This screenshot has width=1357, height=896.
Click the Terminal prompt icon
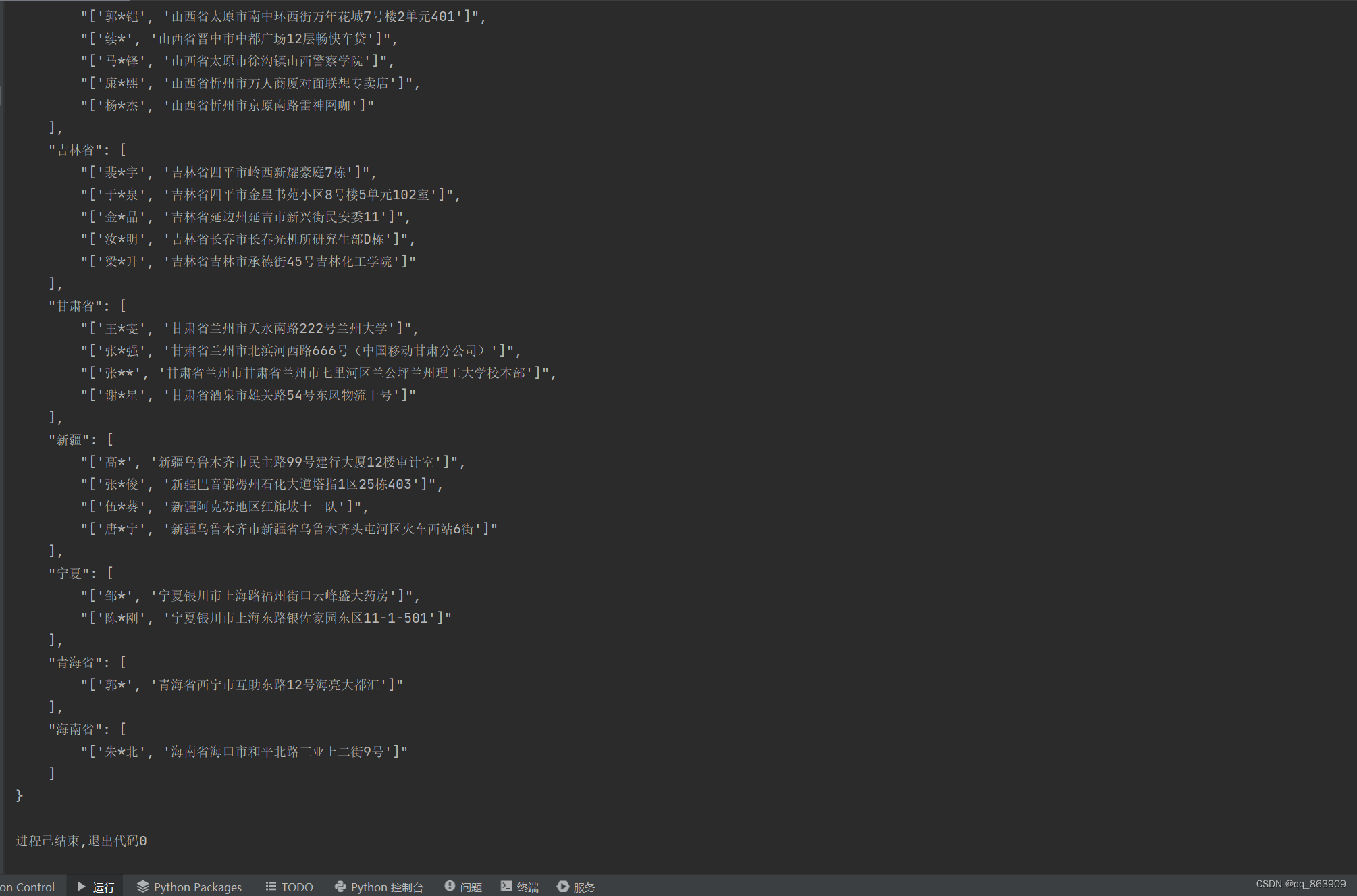tap(506, 887)
